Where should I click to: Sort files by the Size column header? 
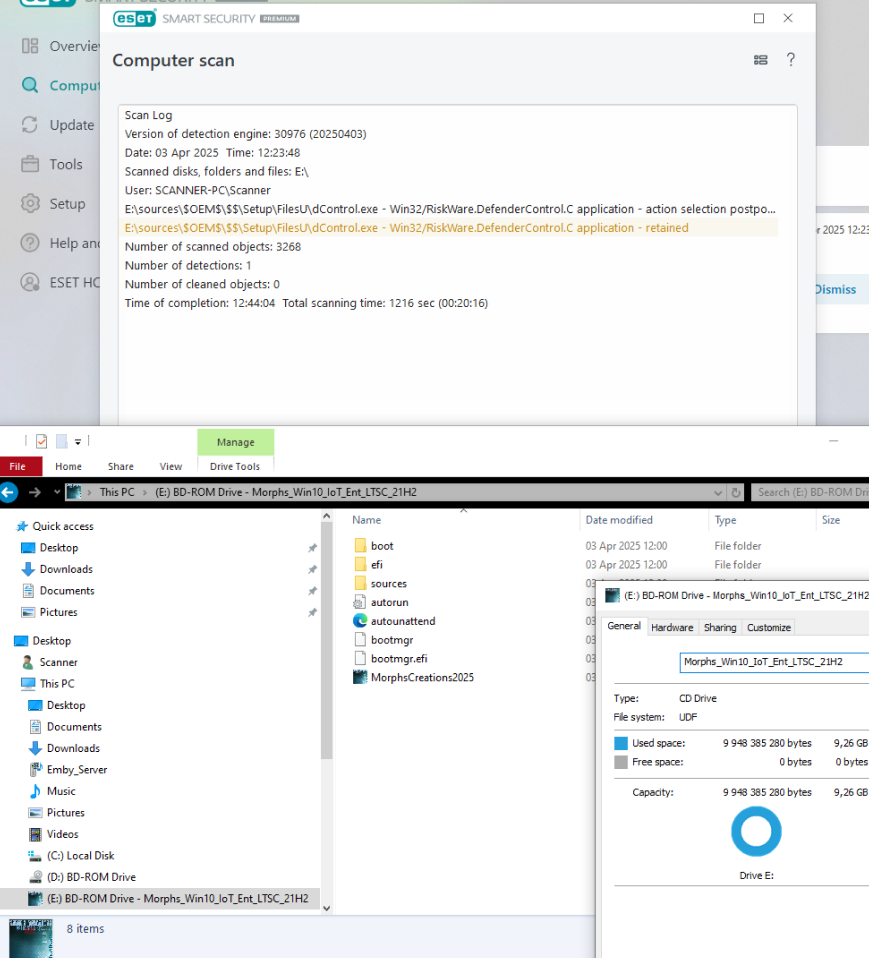click(x=831, y=520)
